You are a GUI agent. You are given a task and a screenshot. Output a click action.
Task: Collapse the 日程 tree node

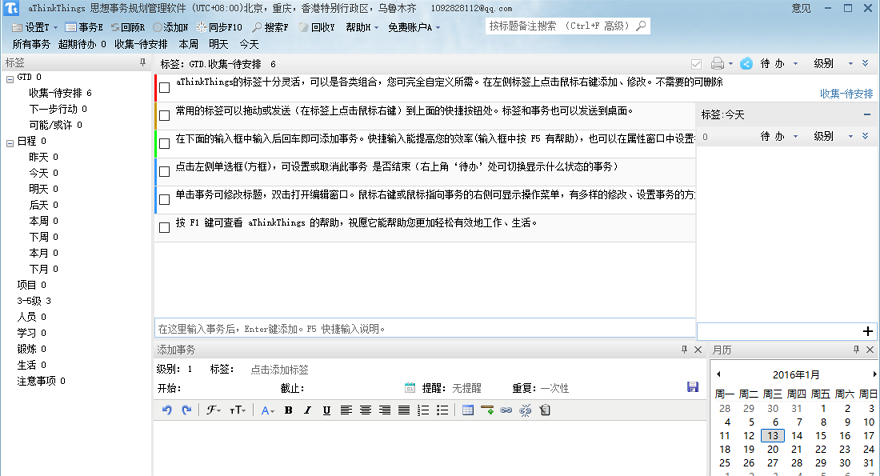[x=10, y=143]
